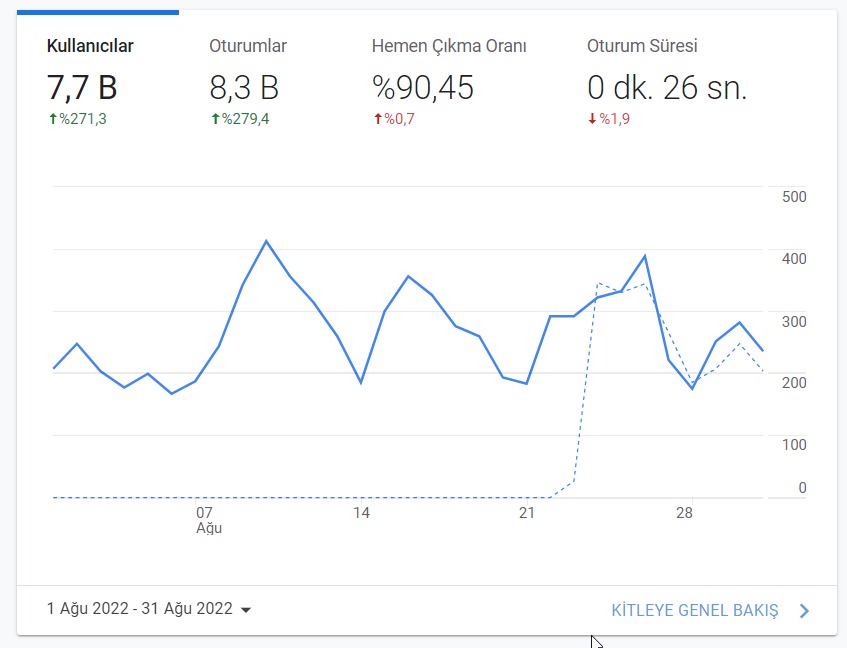Click the 1 Ağu 2022 - 31 Ağu 2022 date range
This screenshot has width=847, height=648.
(x=139, y=609)
